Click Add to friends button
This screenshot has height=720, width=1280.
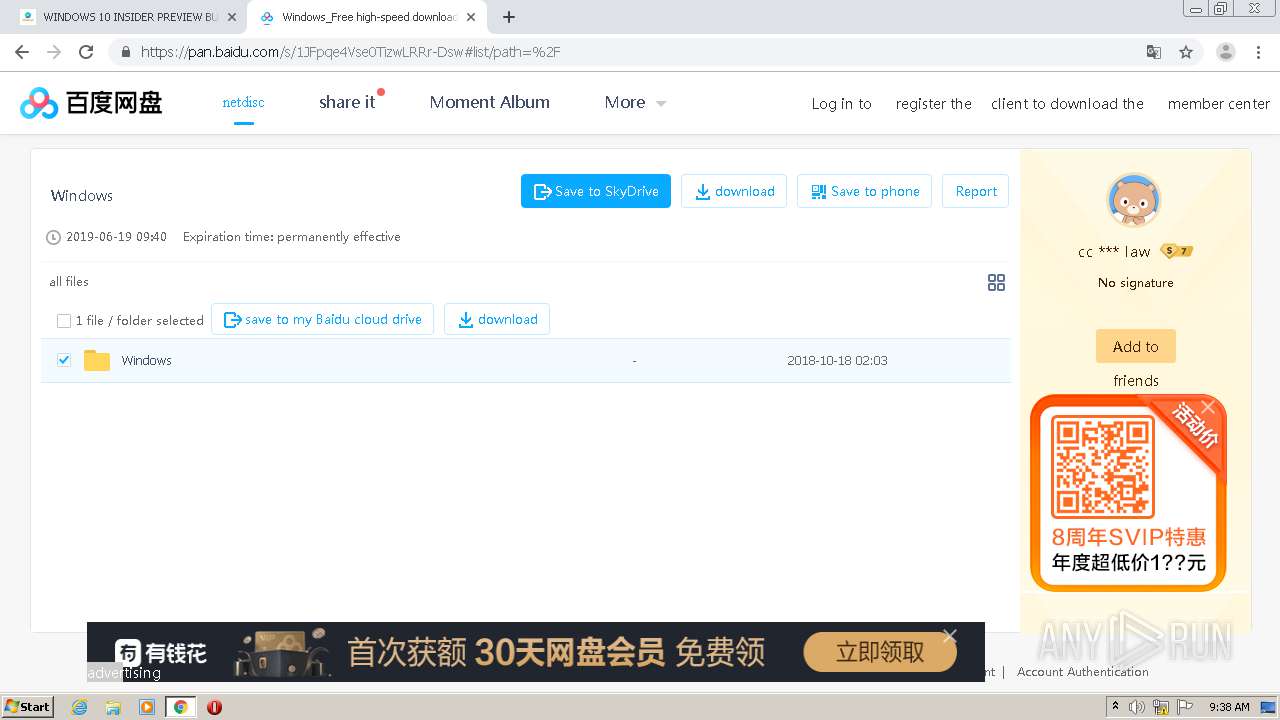tap(1135, 346)
